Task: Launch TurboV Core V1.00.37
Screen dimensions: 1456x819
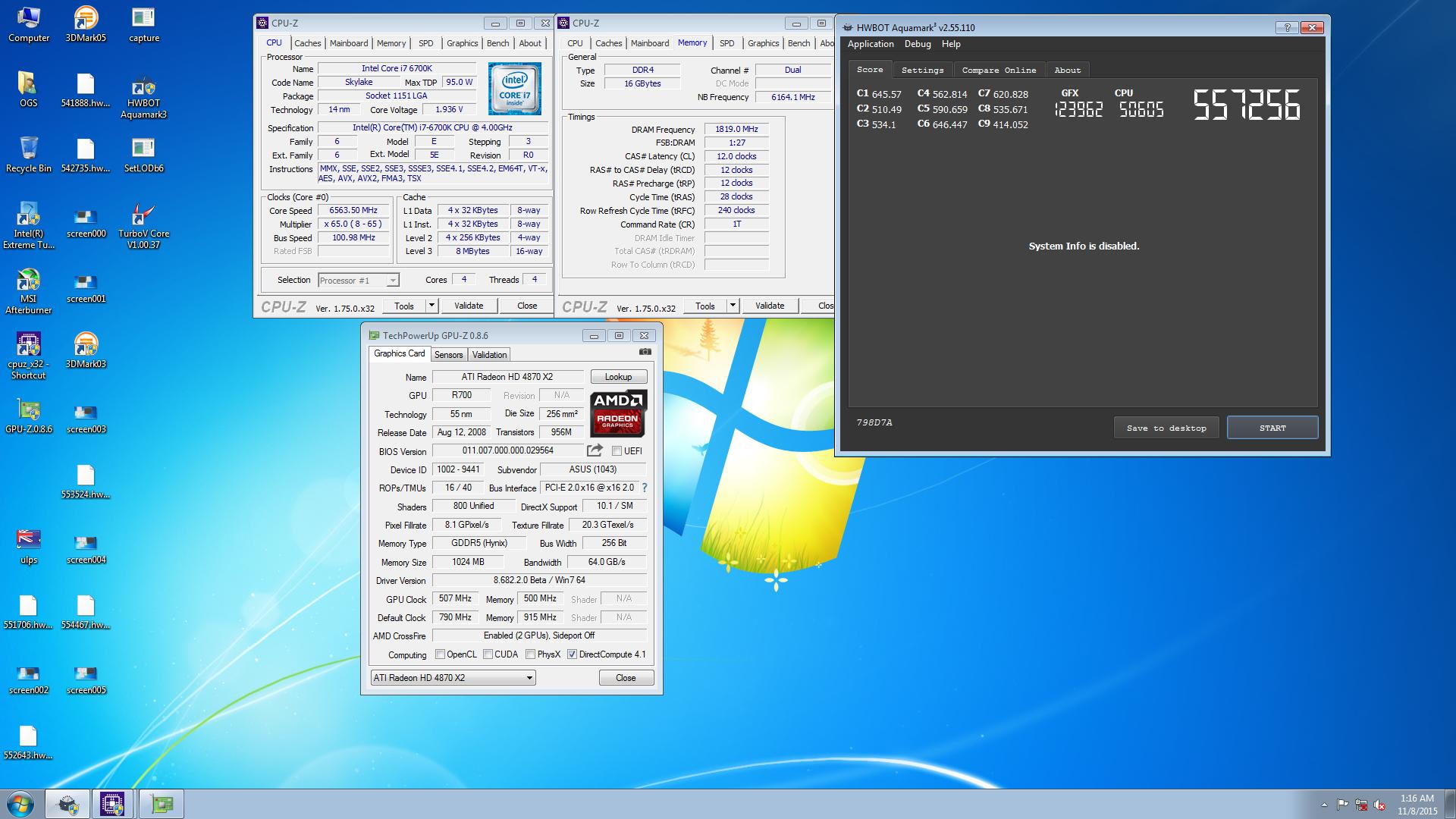Action: point(143,225)
